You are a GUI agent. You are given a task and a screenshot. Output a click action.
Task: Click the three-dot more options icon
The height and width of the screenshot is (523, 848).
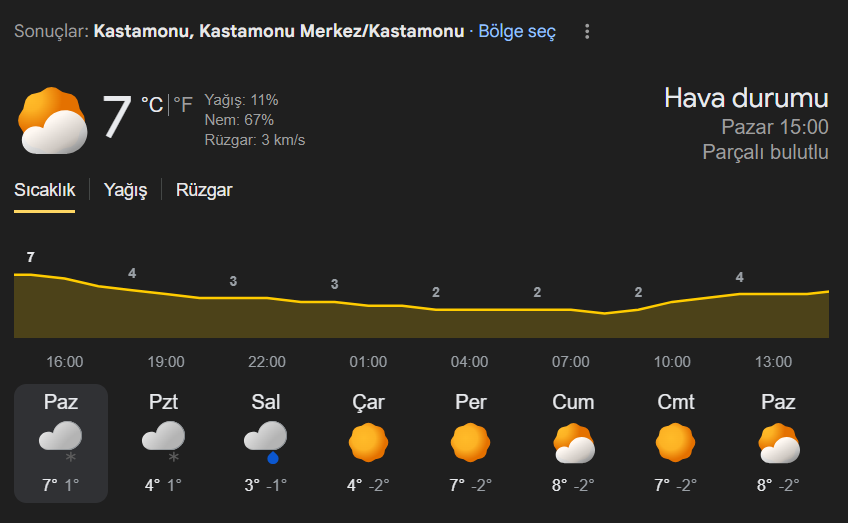(x=587, y=32)
